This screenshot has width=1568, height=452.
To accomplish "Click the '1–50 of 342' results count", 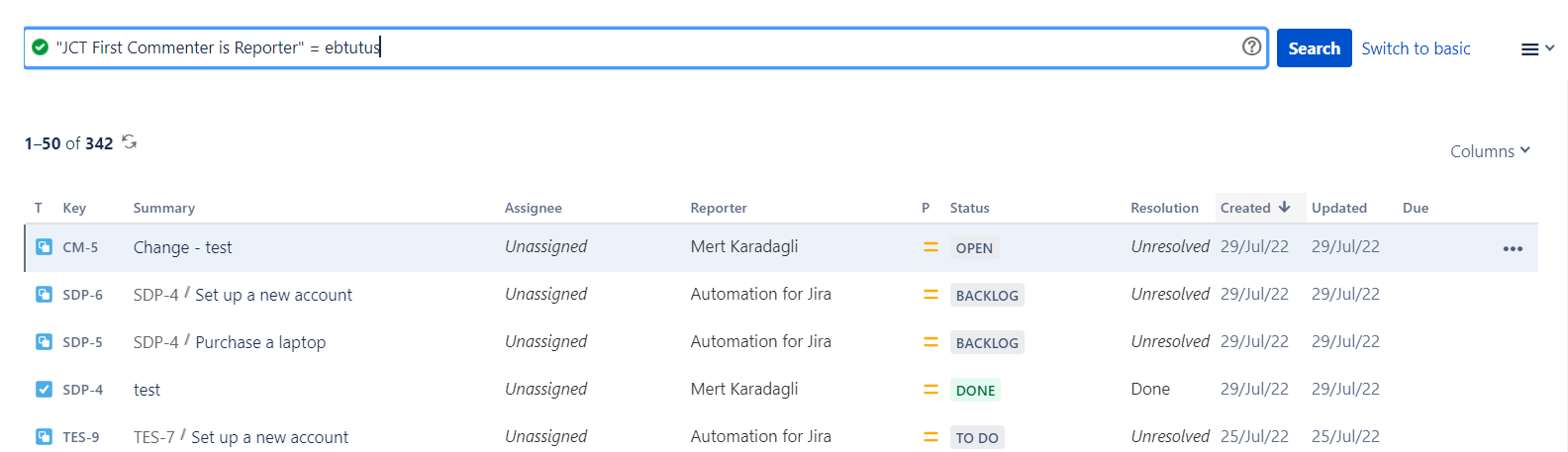I will pos(68,143).
